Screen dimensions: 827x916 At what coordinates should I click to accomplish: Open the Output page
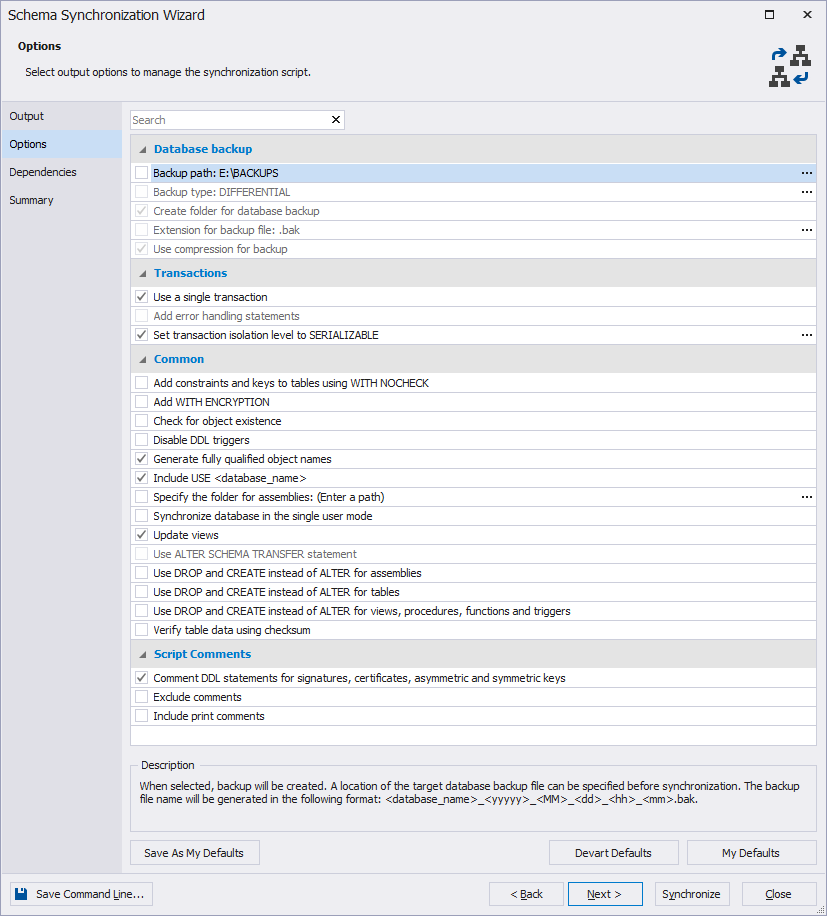pos(61,116)
